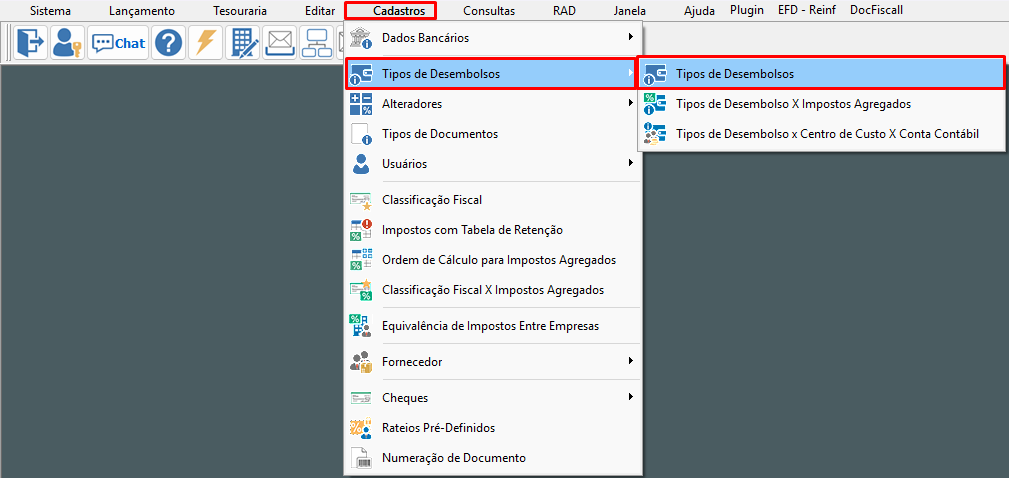Choose Tipos de Documentos menu entry
The width and height of the screenshot is (1009, 478).
(493, 134)
